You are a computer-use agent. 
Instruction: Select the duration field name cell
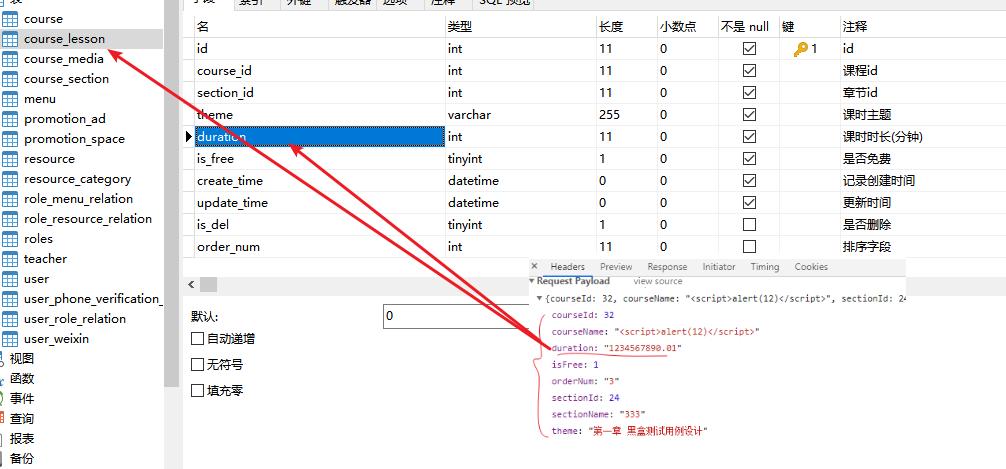[320, 137]
